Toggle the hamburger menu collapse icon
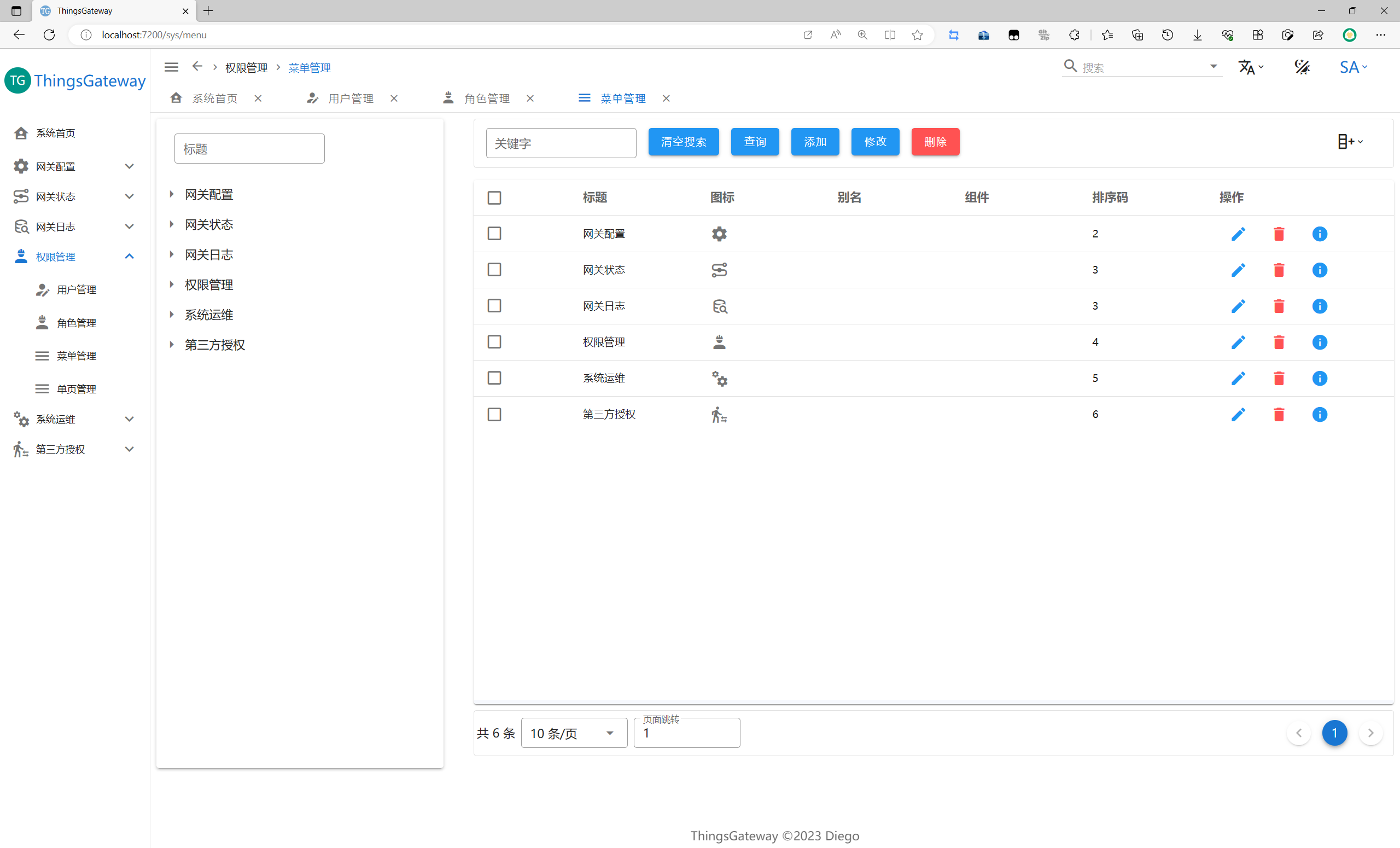 (171, 67)
